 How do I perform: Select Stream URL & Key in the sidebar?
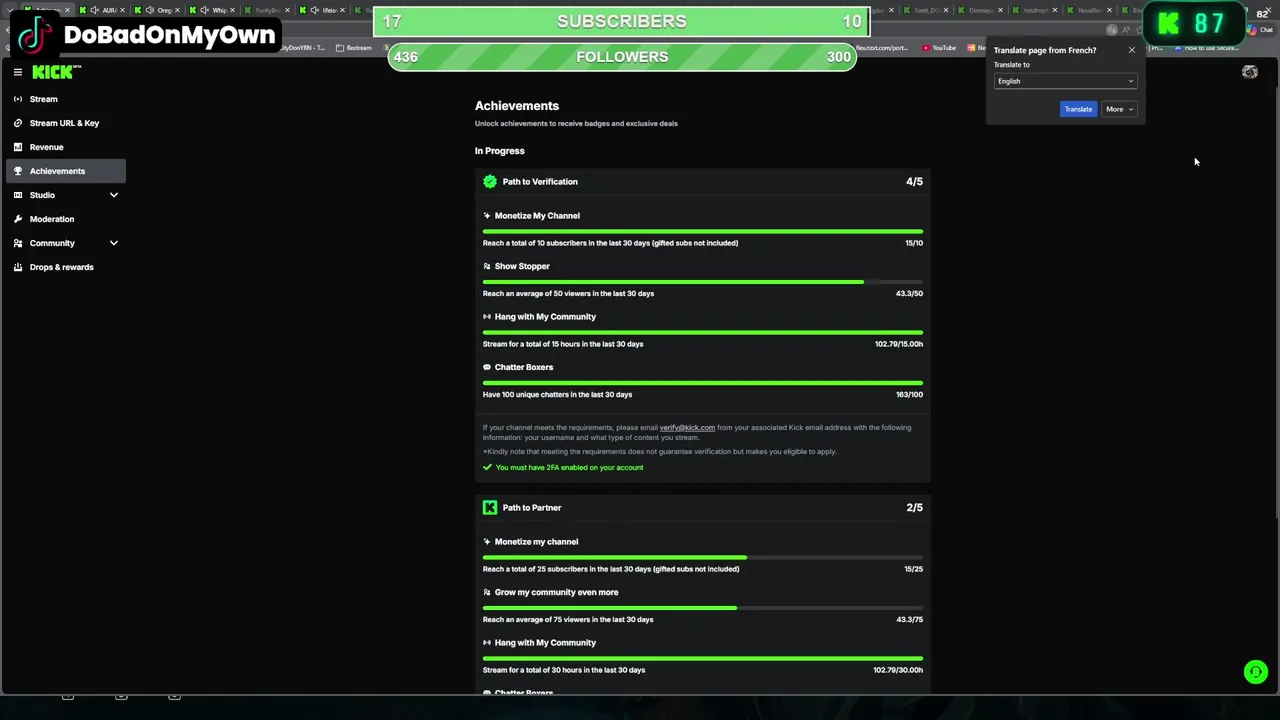point(66,123)
